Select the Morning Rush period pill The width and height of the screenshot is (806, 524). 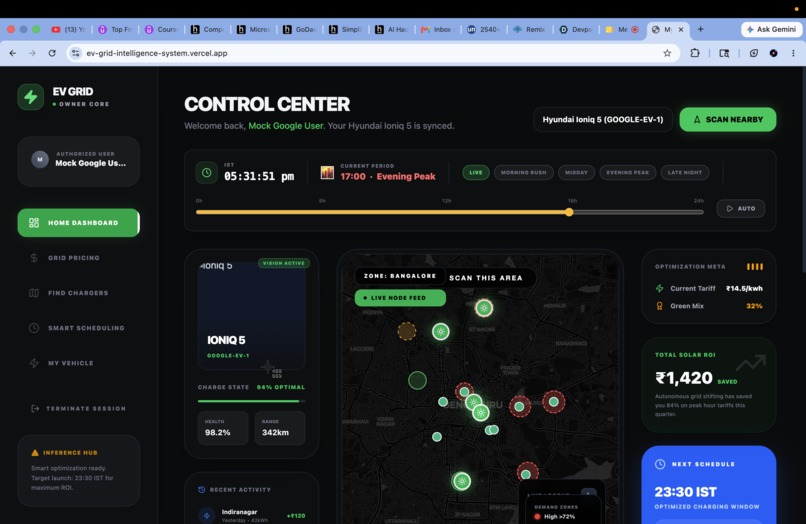(x=523, y=172)
